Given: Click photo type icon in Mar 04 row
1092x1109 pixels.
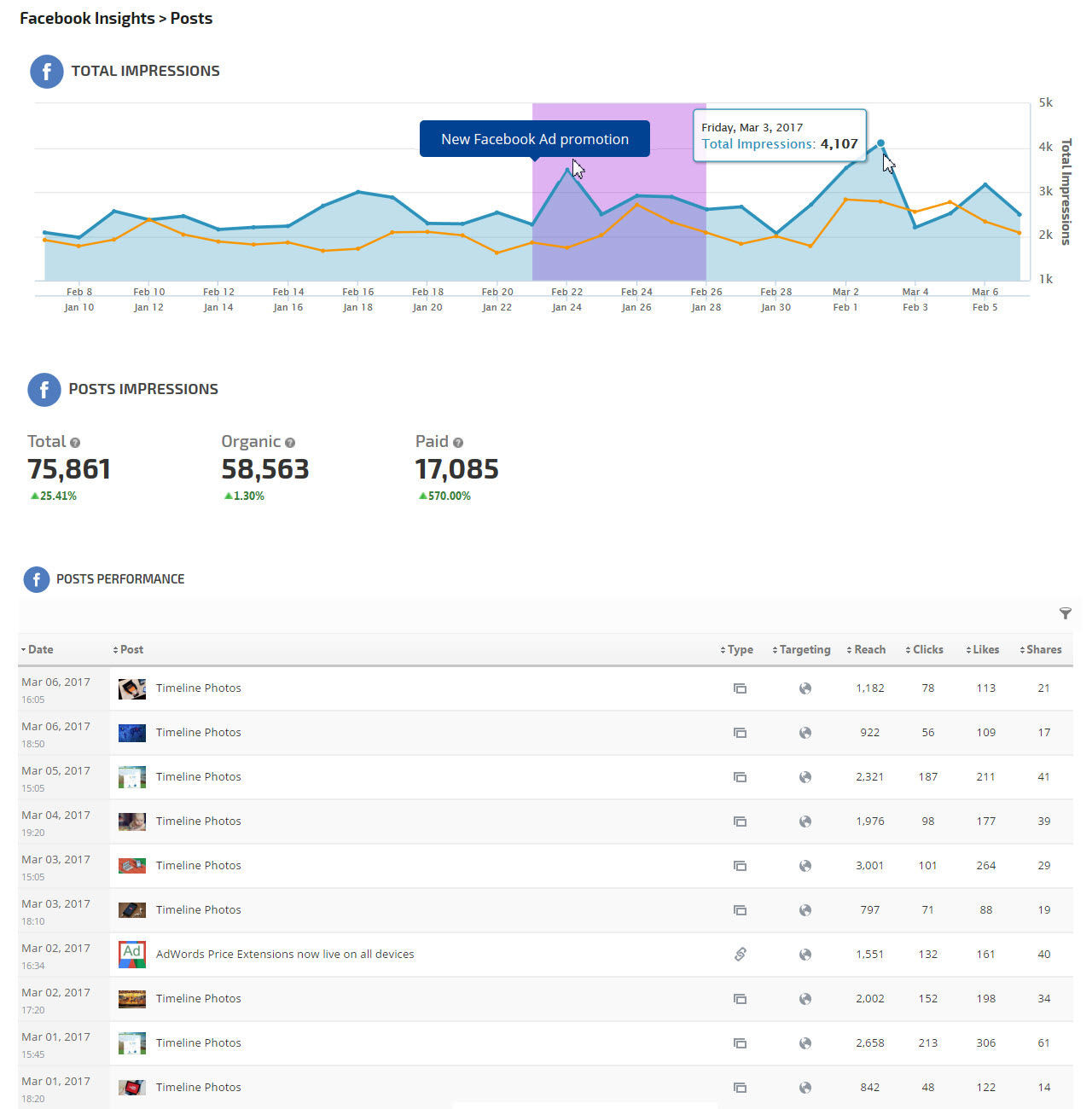Looking at the screenshot, I should pyautogui.click(x=740, y=822).
